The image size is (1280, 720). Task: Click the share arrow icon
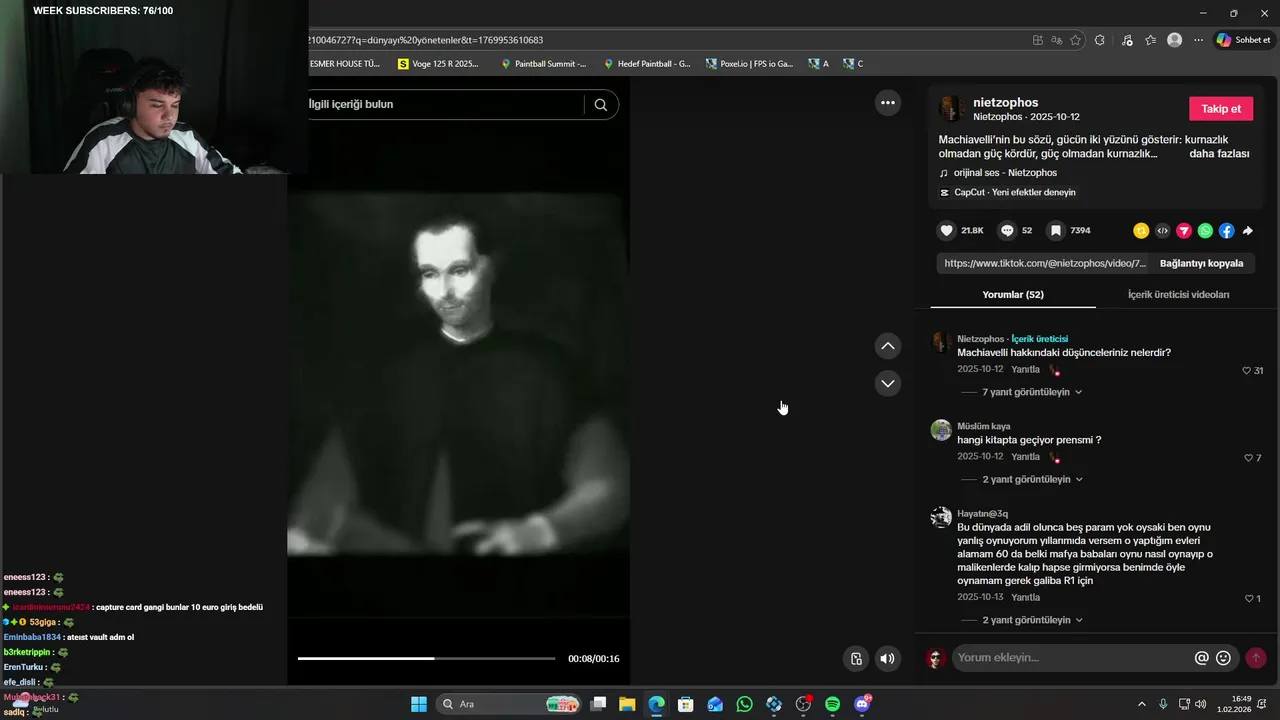point(1248,231)
